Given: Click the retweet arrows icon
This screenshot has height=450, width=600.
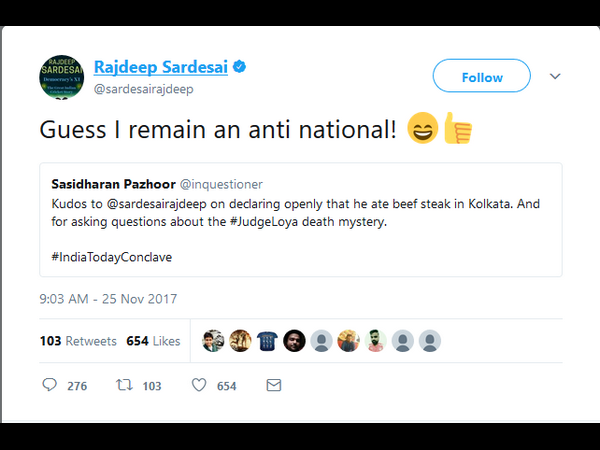Looking at the screenshot, I should (x=125, y=385).
